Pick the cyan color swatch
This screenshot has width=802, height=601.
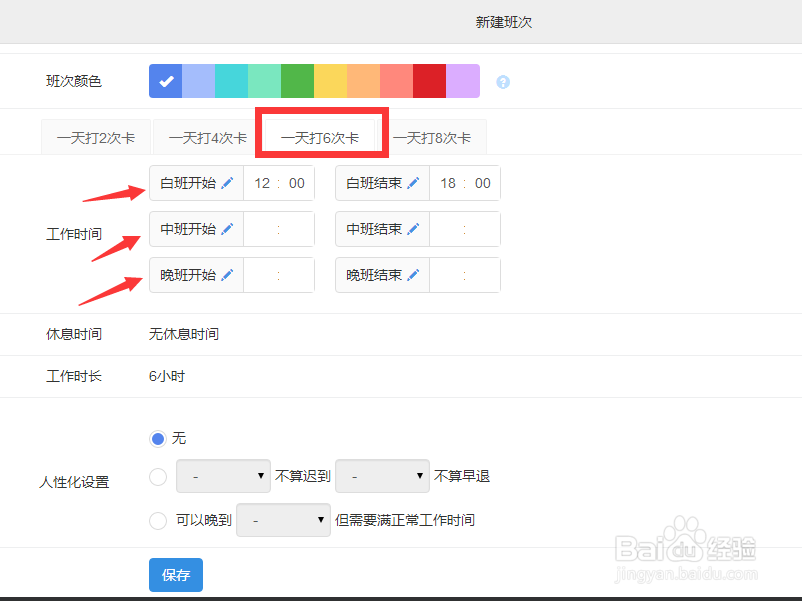click(232, 81)
